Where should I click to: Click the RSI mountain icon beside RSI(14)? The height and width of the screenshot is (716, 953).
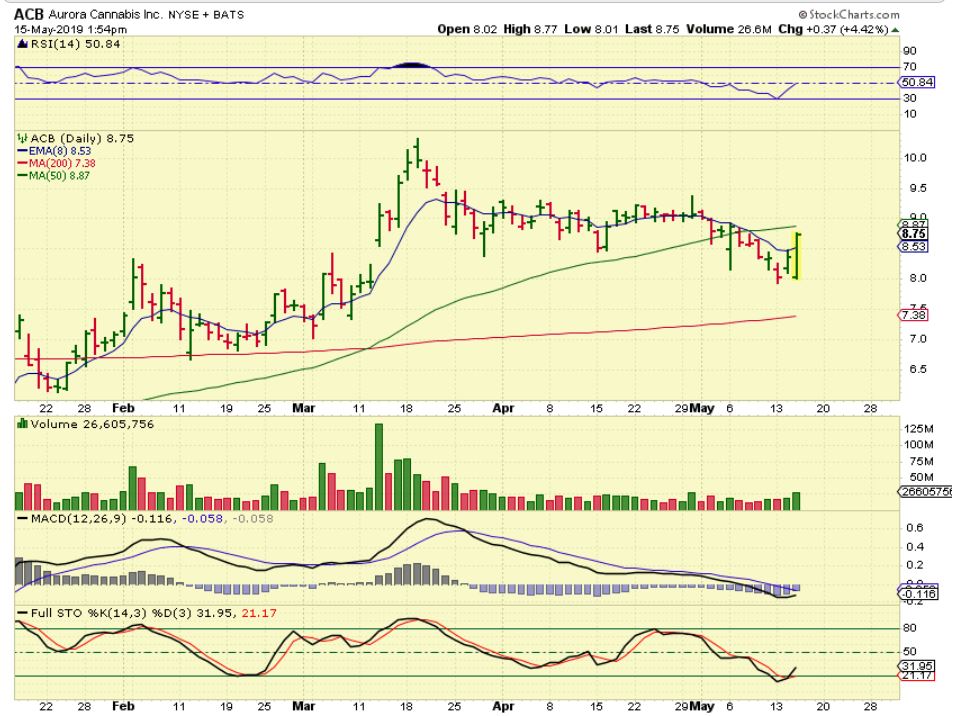22,44
